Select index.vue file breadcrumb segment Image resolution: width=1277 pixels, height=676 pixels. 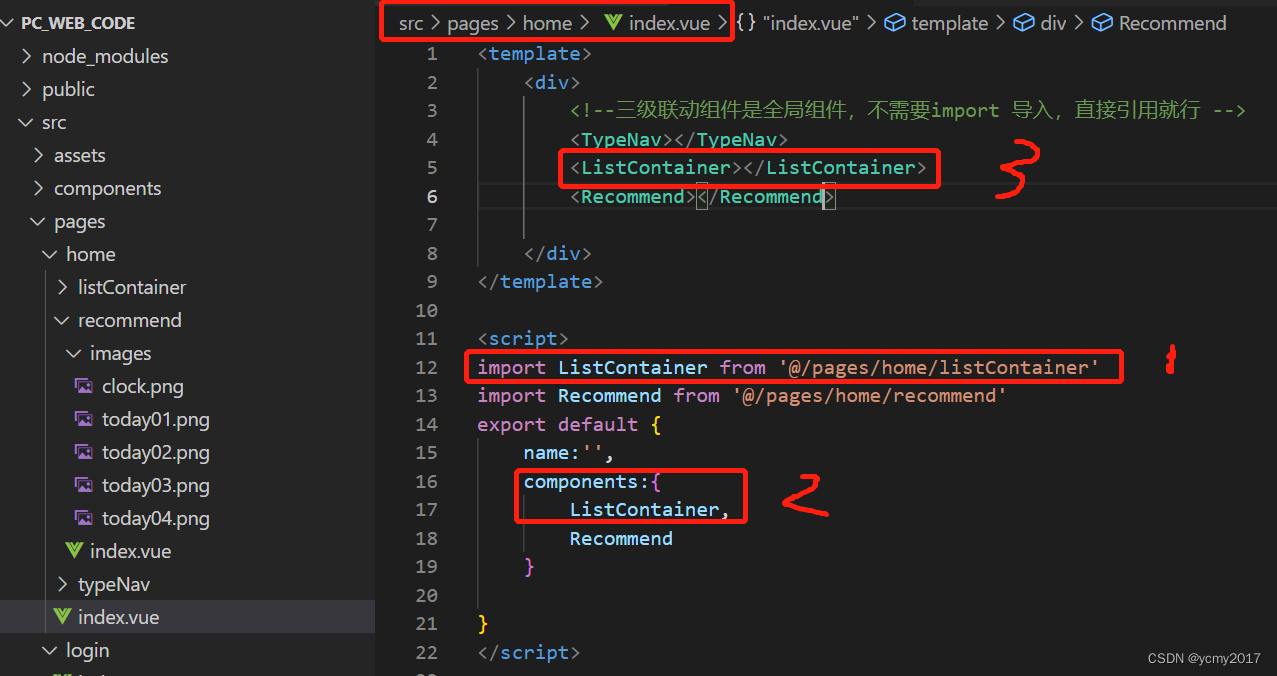pos(671,23)
